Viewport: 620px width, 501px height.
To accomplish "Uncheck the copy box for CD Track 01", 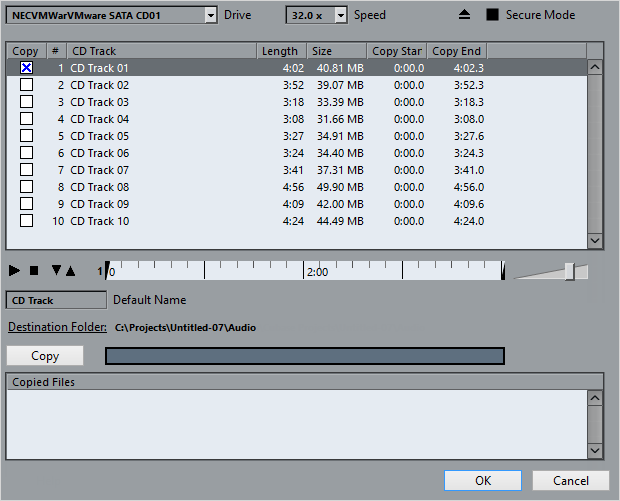I will (x=26, y=68).
